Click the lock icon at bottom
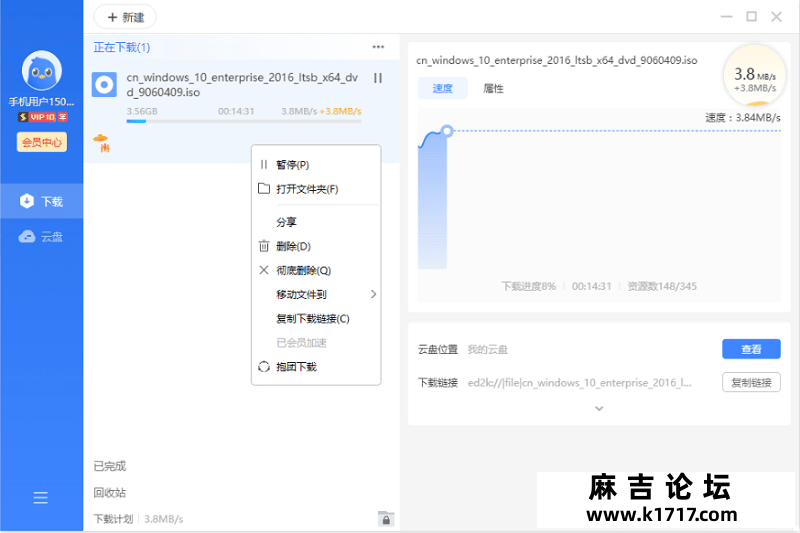800x533 pixels. coord(386,519)
